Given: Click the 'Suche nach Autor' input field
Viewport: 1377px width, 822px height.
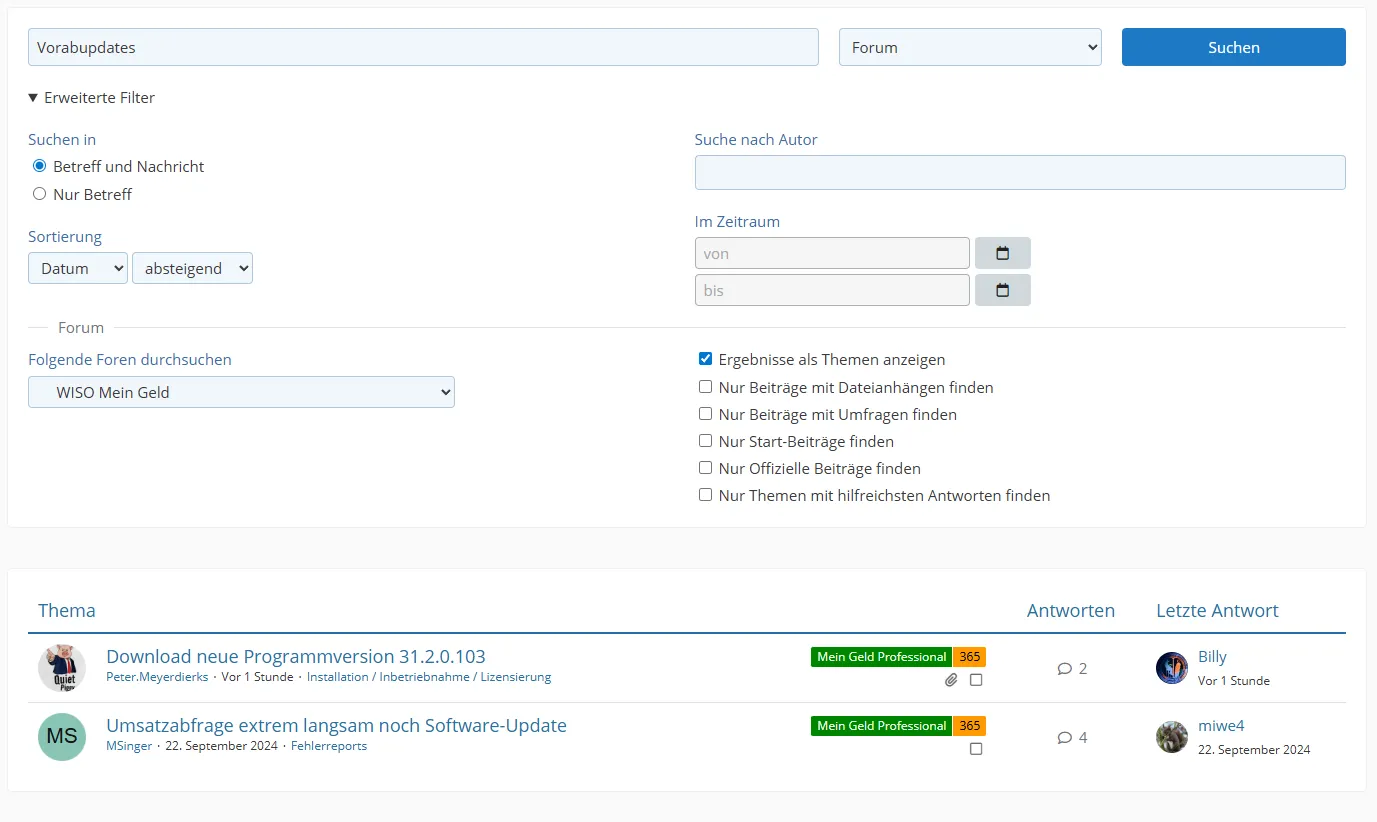Looking at the screenshot, I should 1019,172.
